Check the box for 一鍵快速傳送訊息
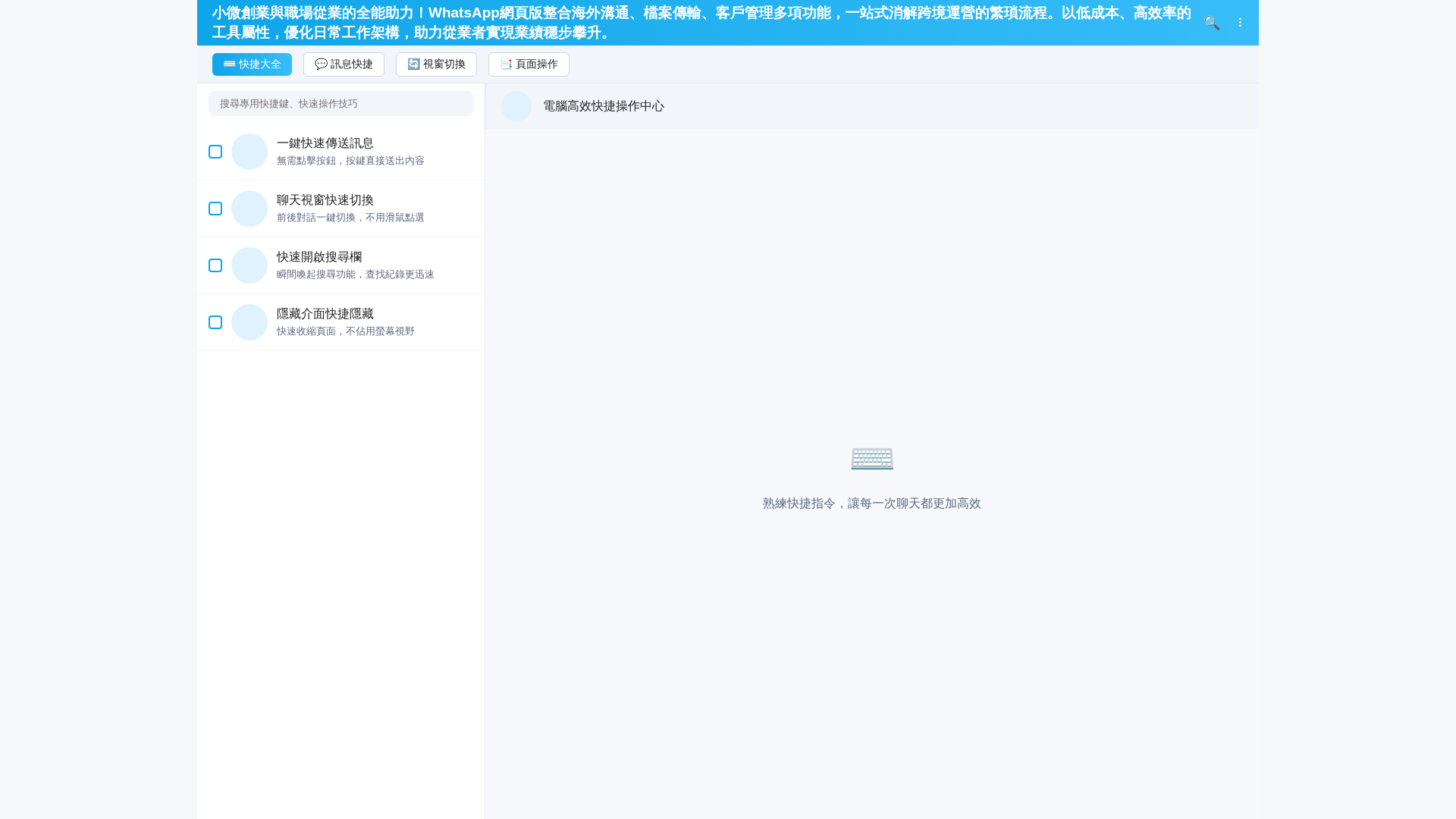1456x819 pixels. [x=215, y=152]
